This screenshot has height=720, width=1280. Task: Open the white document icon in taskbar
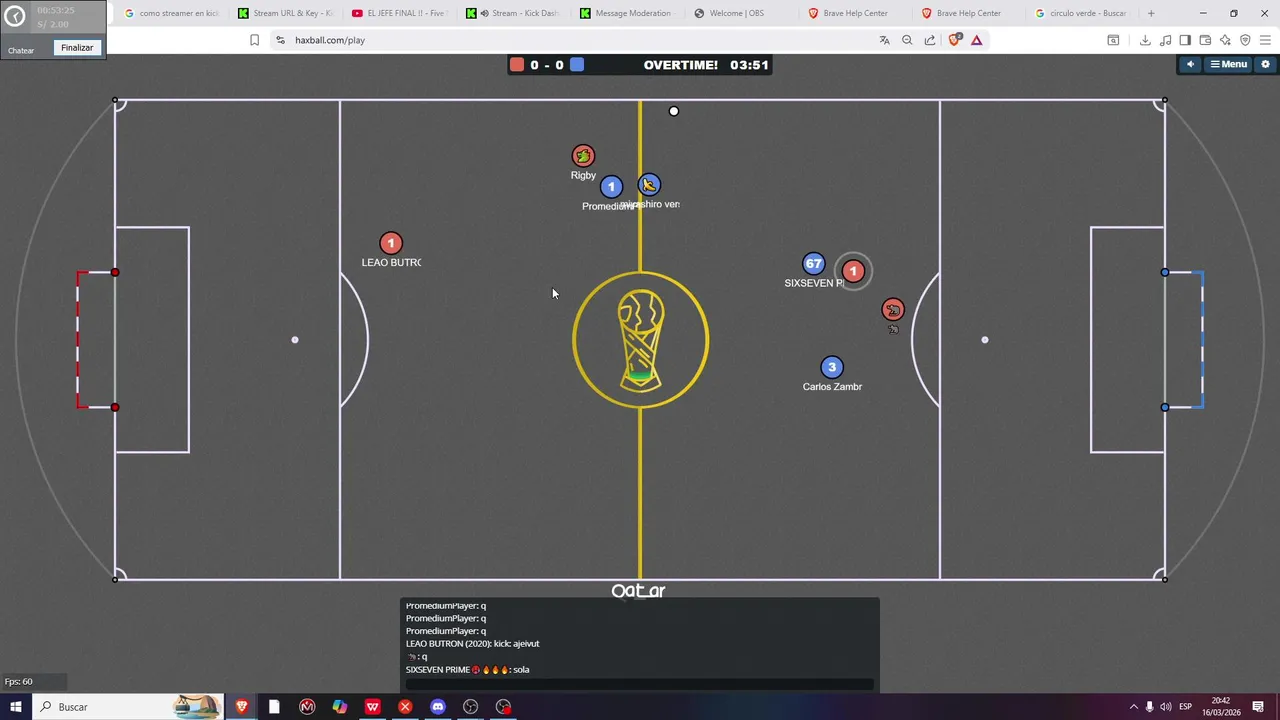point(274,707)
